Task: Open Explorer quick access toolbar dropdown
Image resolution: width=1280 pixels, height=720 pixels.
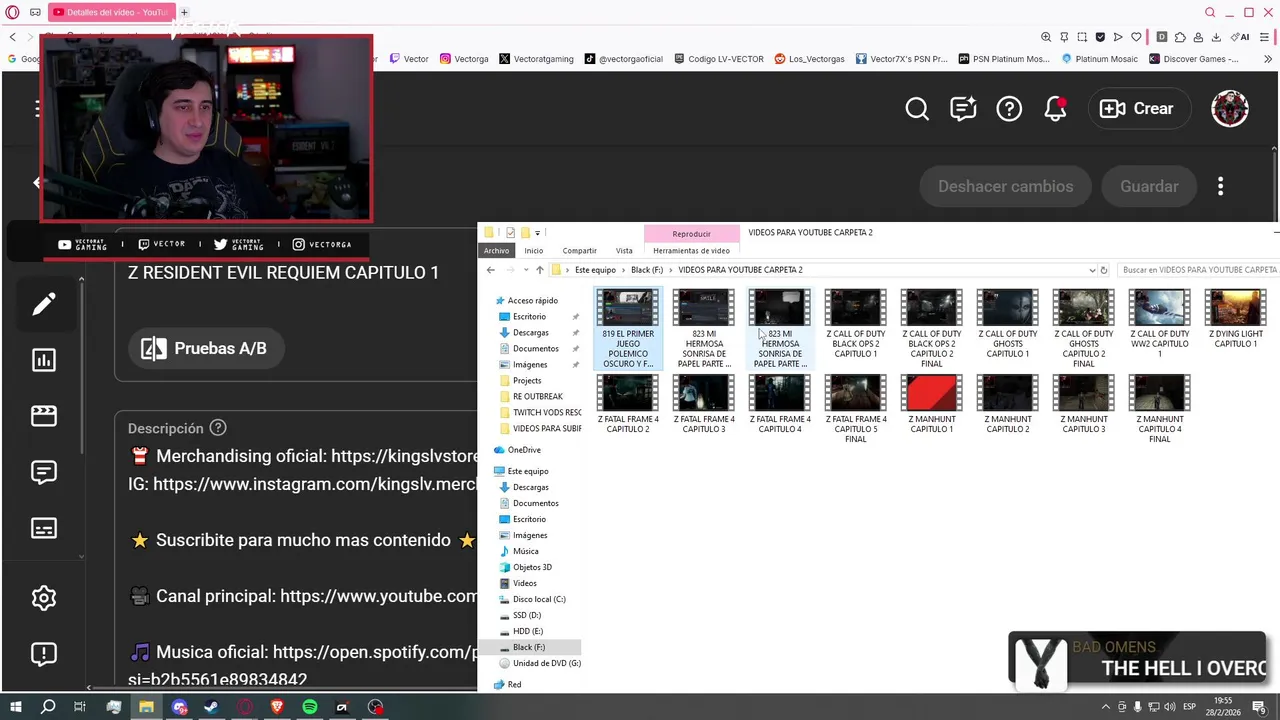Action: [x=538, y=233]
